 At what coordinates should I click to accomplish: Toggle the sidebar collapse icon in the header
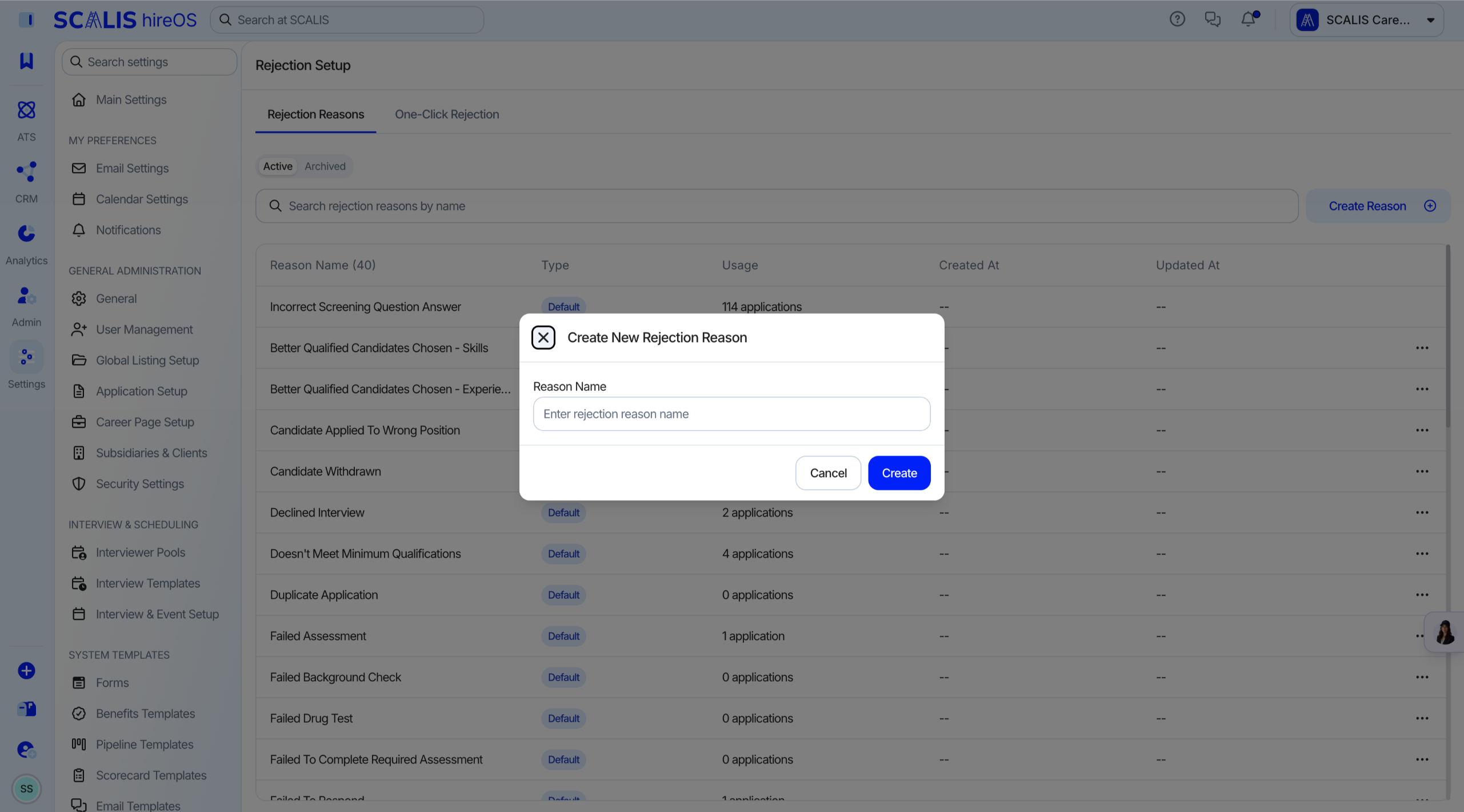coord(26,20)
